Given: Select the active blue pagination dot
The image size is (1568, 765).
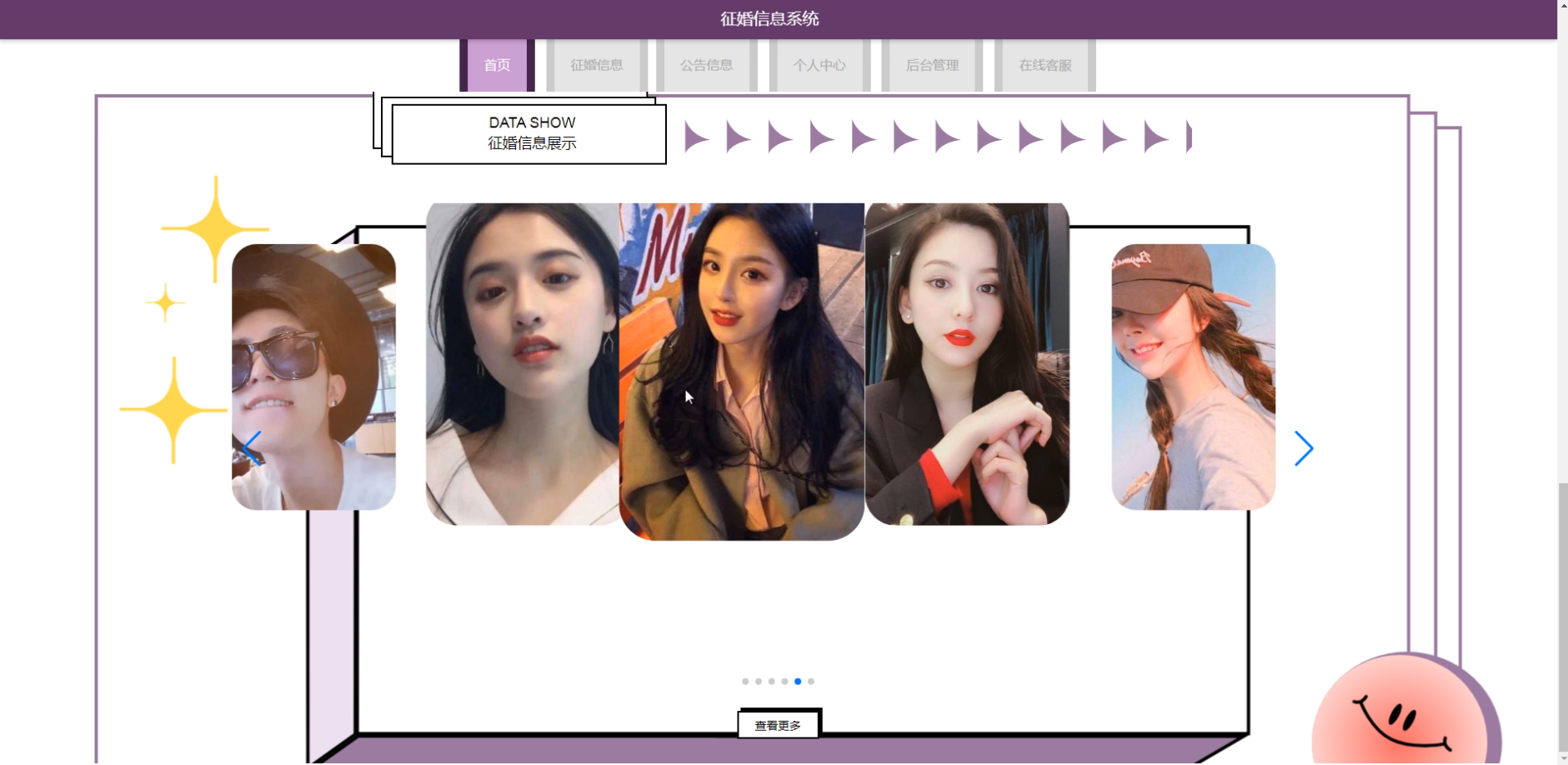Looking at the screenshot, I should tap(798, 682).
